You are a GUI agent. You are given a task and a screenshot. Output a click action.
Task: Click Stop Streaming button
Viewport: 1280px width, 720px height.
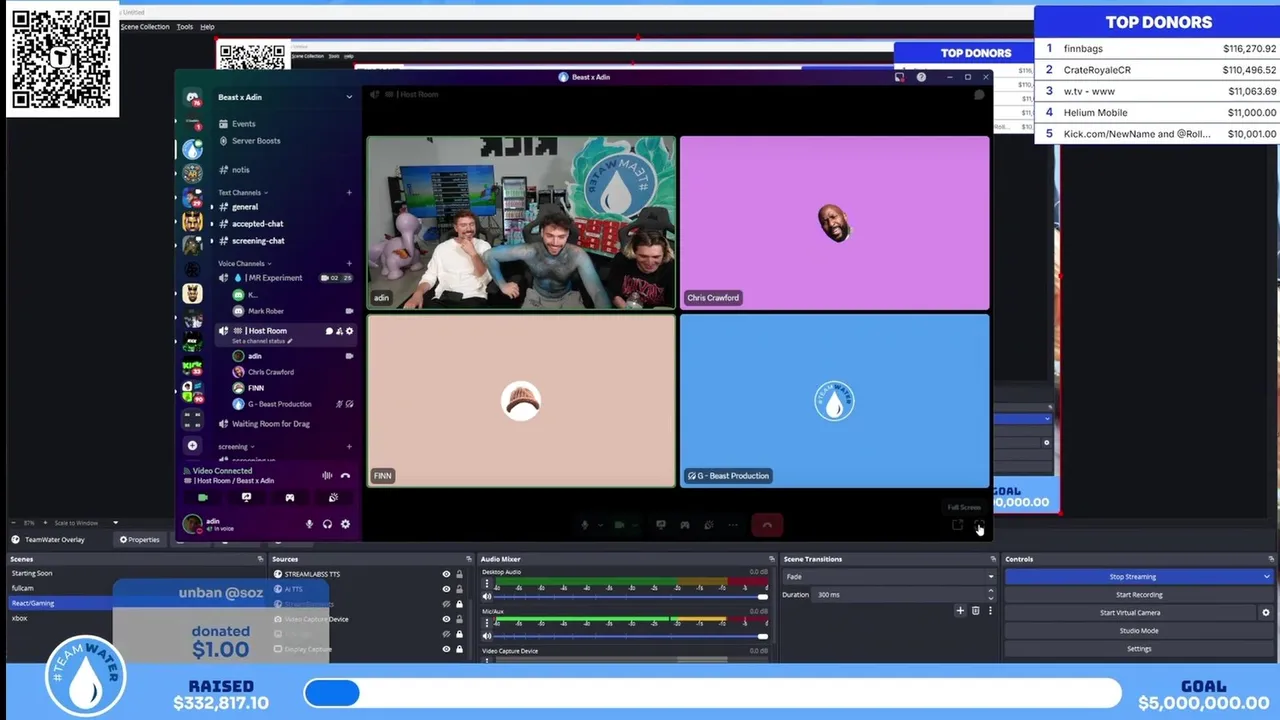tap(1132, 577)
